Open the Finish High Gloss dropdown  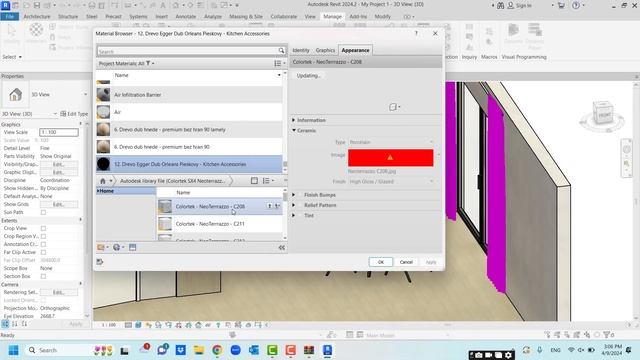pos(391,182)
